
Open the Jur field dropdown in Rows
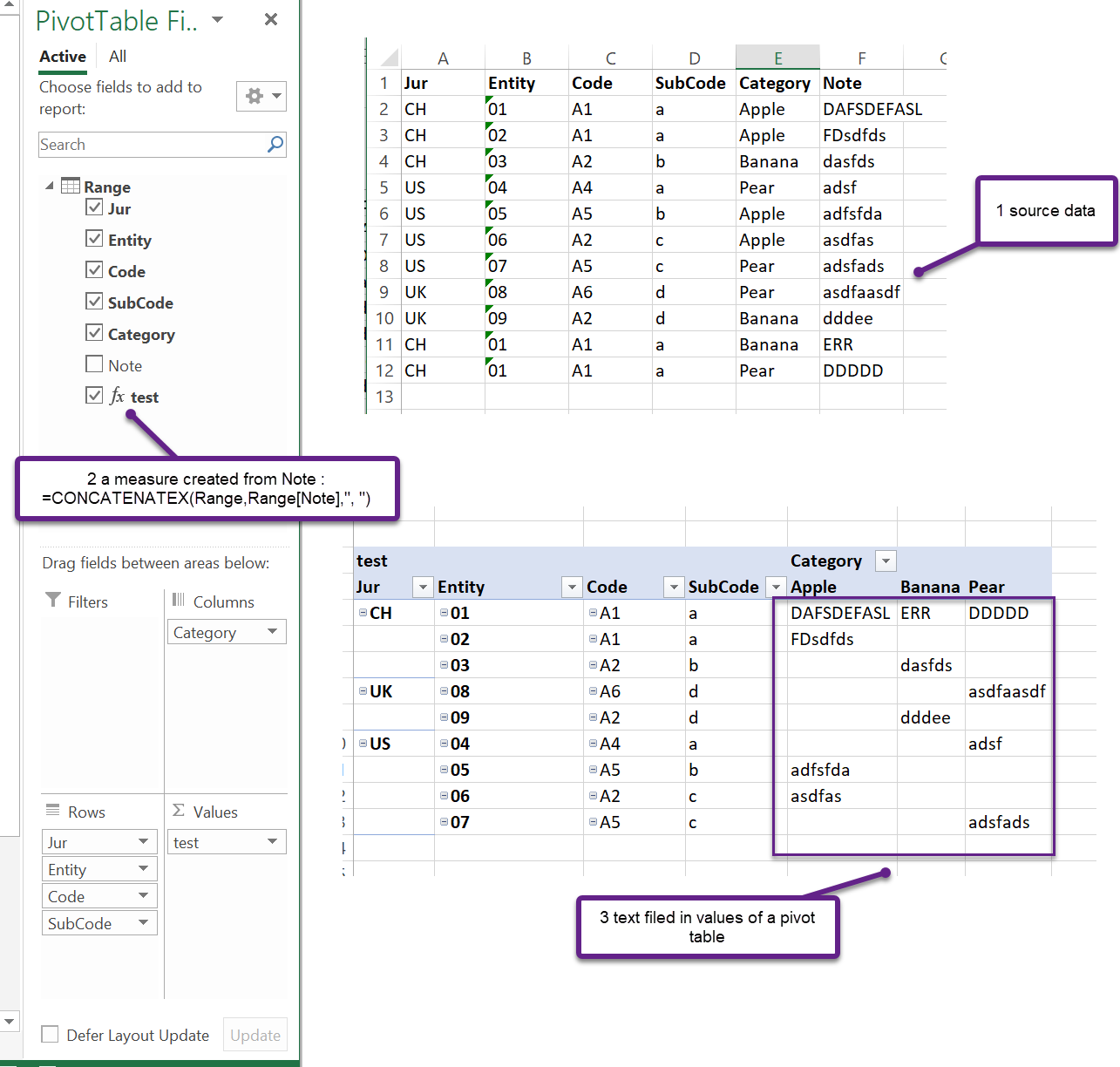coord(144,841)
